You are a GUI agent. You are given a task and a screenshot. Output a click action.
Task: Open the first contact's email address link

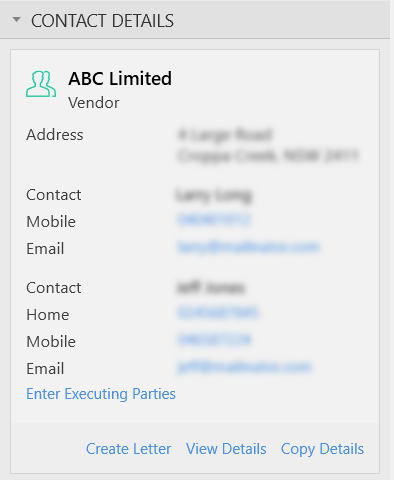point(248,247)
